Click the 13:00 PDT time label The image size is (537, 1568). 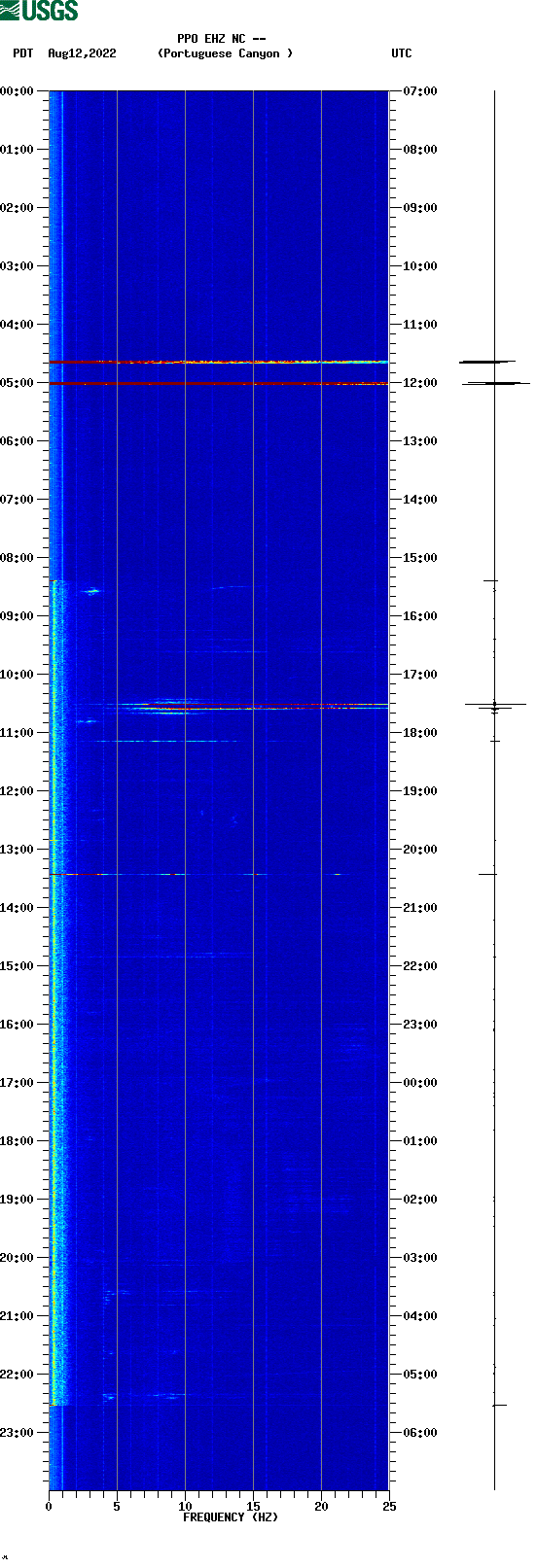[x=18, y=850]
